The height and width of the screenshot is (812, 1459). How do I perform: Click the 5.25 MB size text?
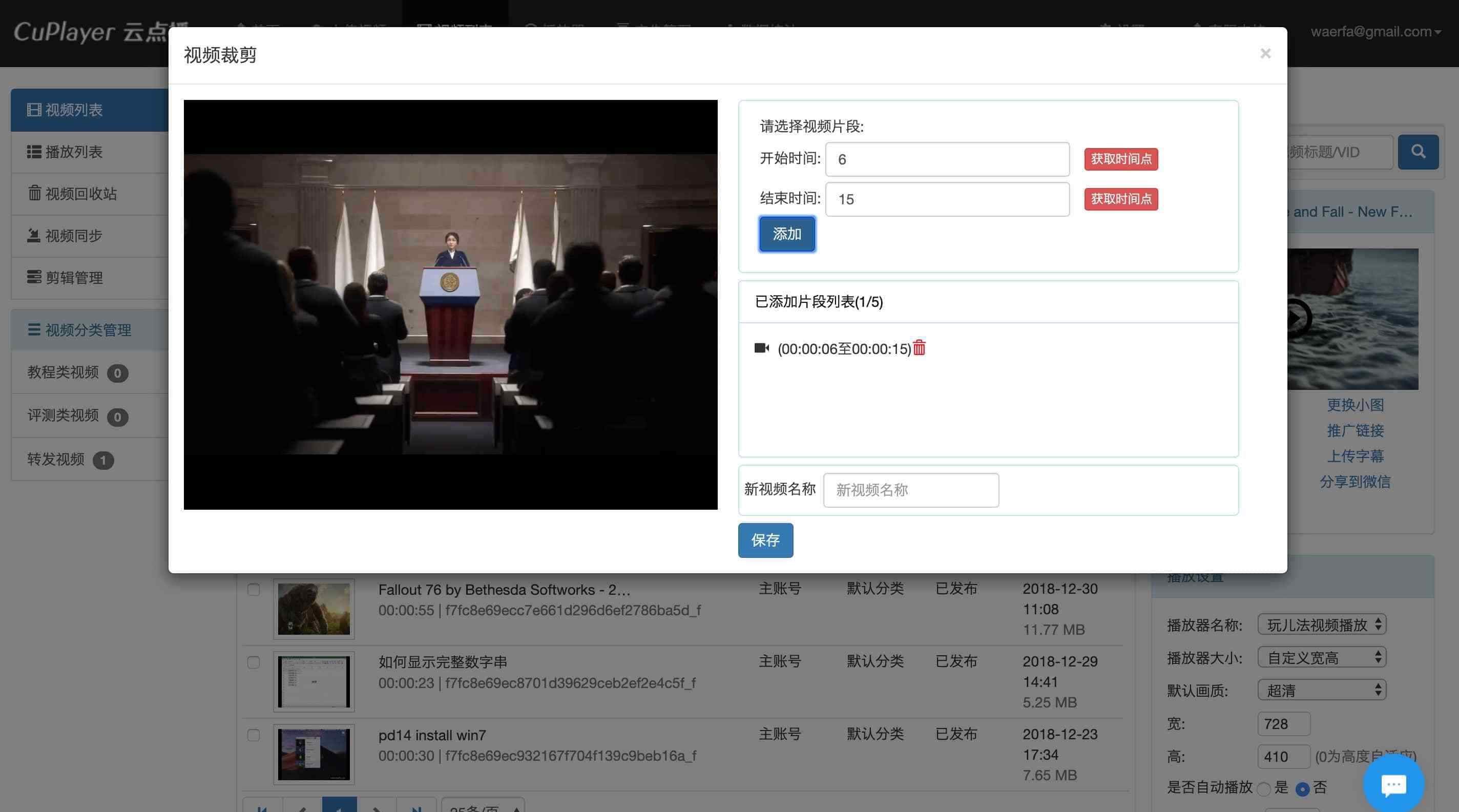pos(1050,702)
